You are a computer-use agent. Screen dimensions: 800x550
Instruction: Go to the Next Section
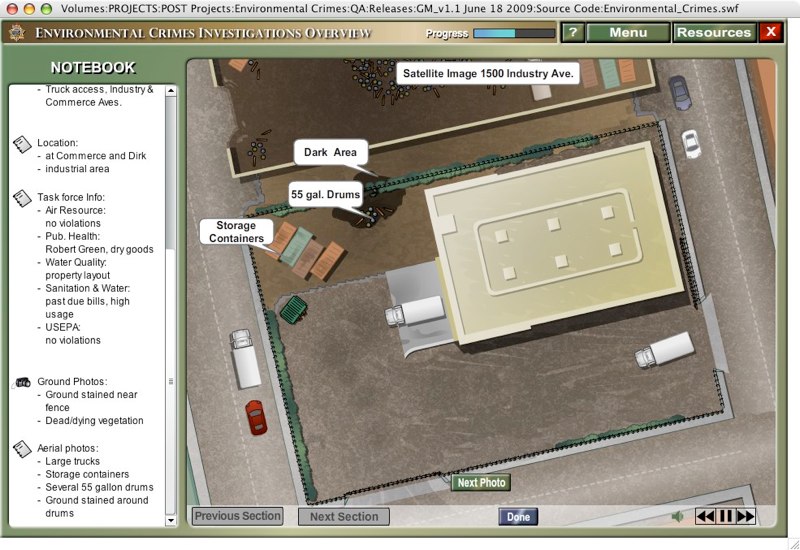[x=344, y=516]
